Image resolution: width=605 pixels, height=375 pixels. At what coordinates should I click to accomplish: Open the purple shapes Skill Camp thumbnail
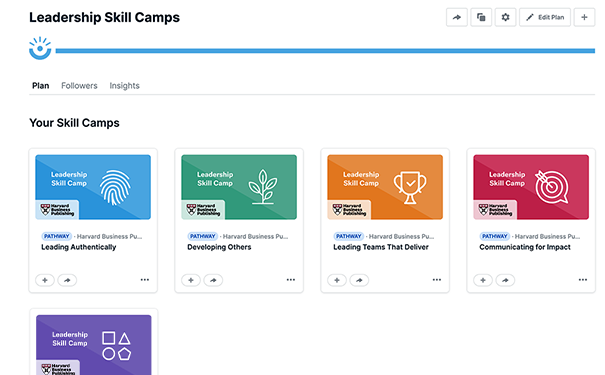(x=94, y=345)
